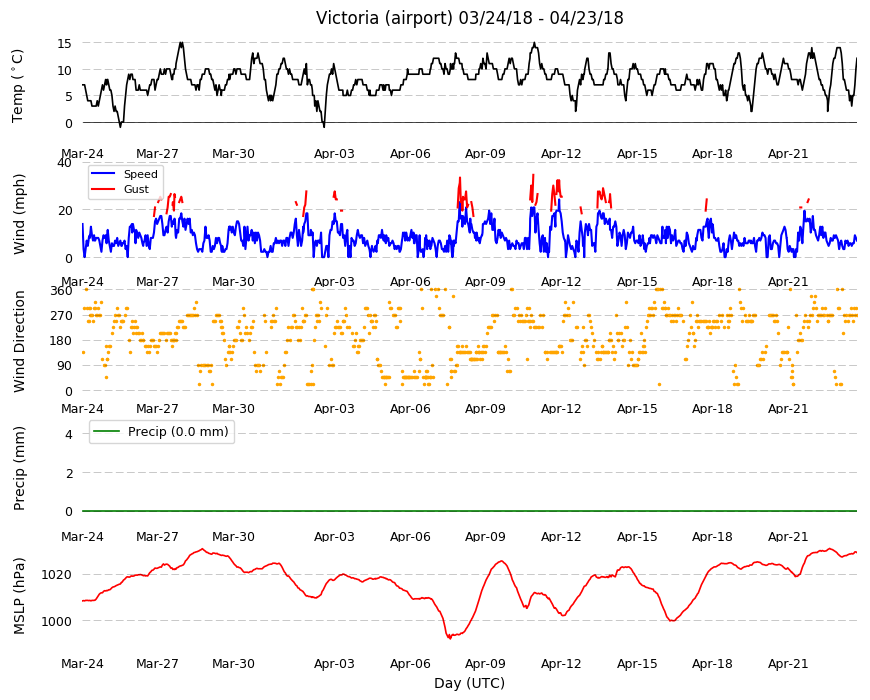Click the Apr-09 tick under the wind plot
This screenshot has width=870, height=700.
(485, 281)
